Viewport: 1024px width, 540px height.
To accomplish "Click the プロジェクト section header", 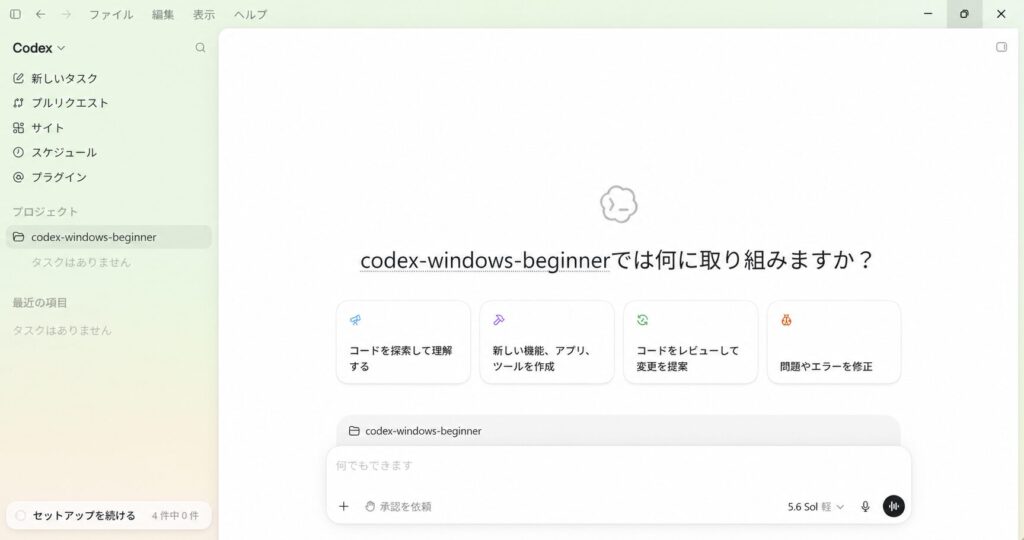I will coord(45,212).
